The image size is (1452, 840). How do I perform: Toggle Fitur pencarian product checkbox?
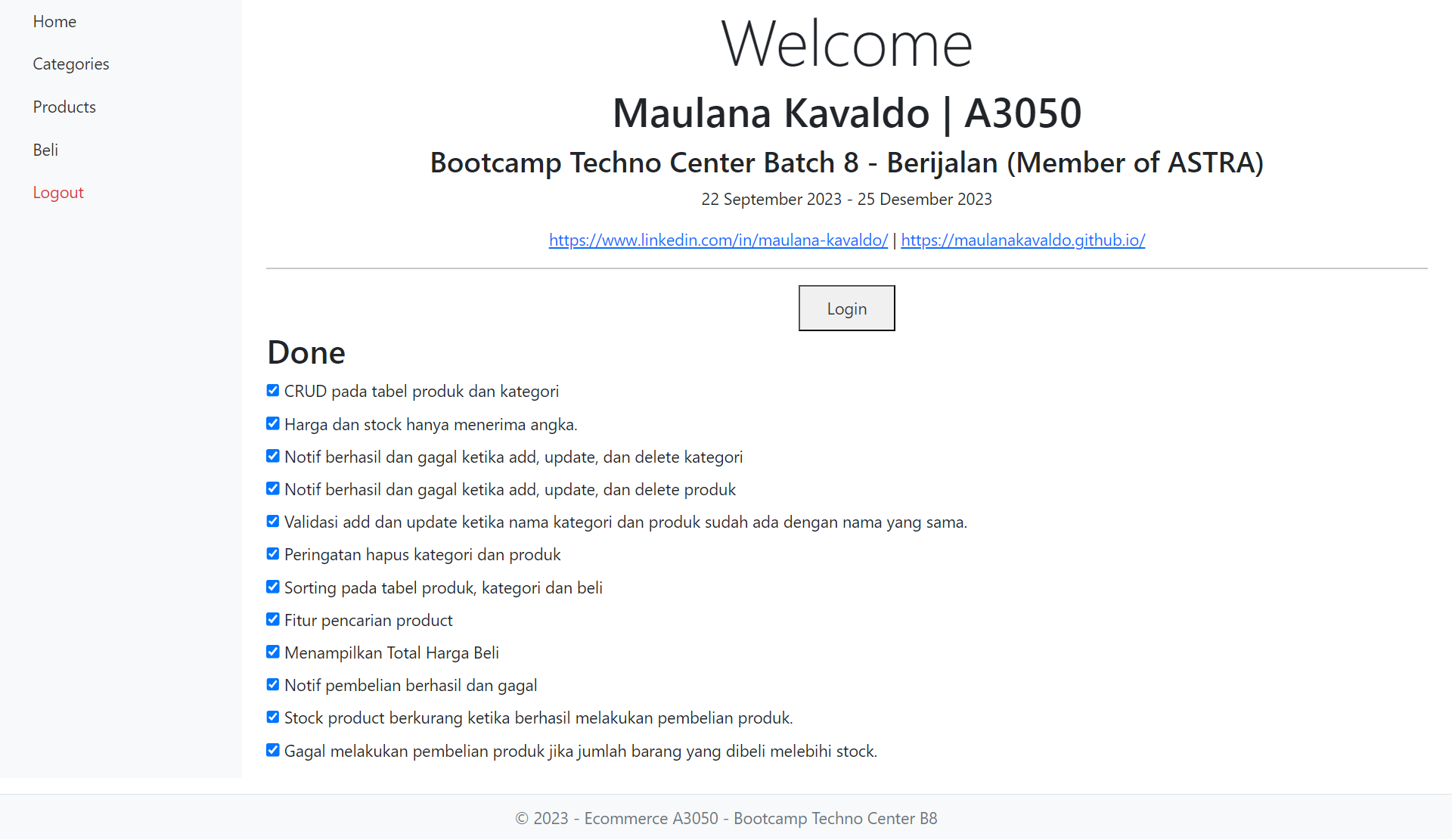(x=273, y=620)
